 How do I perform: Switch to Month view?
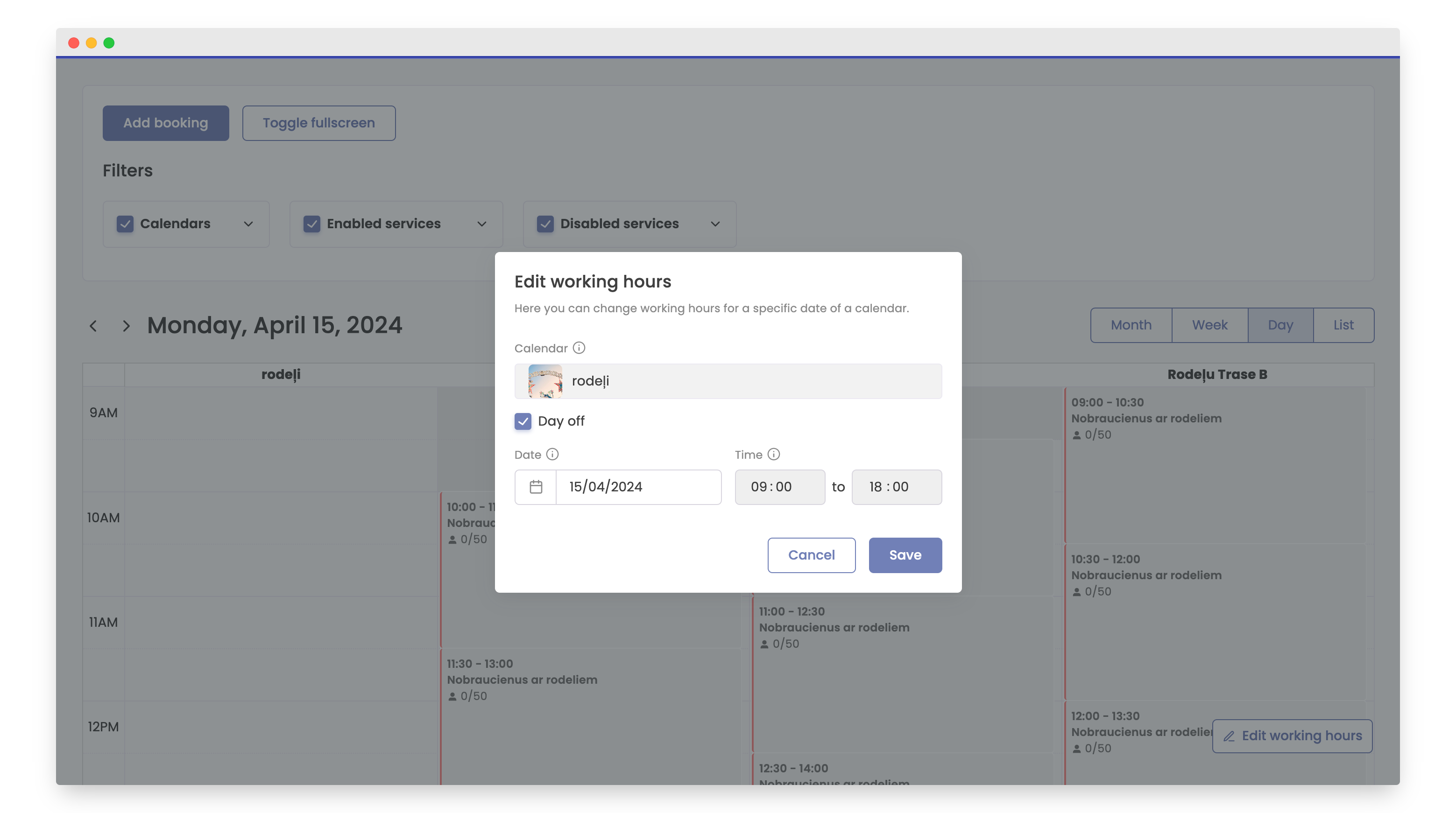pyautogui.click(x=1131, y=325)
